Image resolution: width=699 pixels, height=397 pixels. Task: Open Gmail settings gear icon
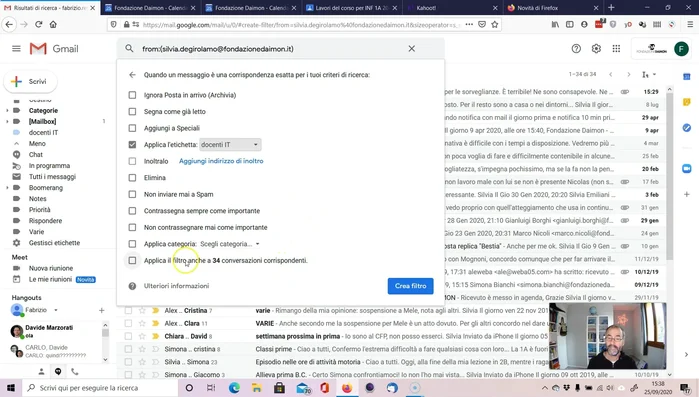point(596,49)
